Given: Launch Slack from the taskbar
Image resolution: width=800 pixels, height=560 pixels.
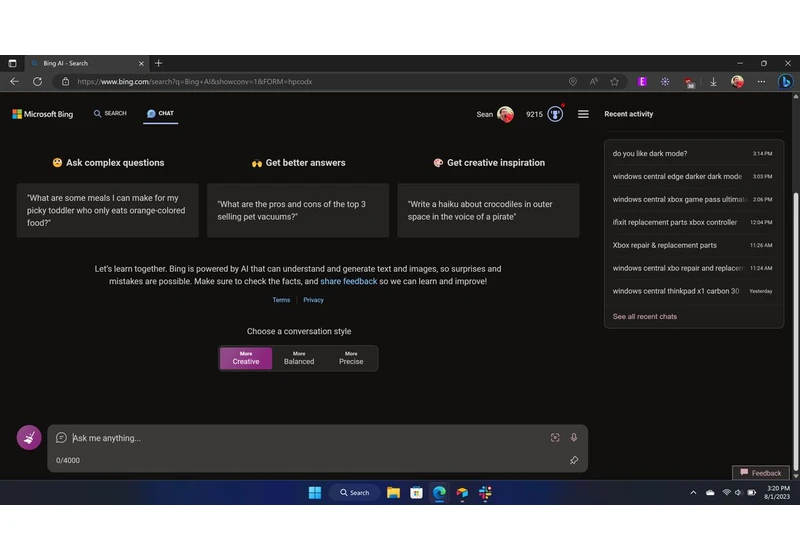Looking at the screenshot, I should (485, 492).
